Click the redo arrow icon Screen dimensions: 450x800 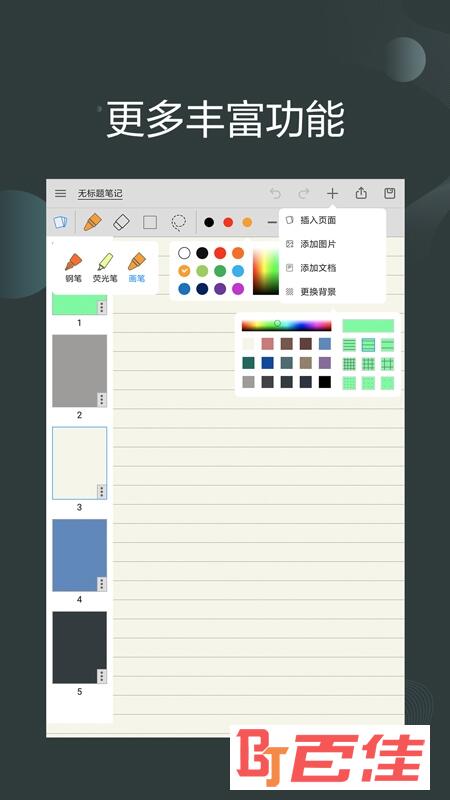click(304, 193)
